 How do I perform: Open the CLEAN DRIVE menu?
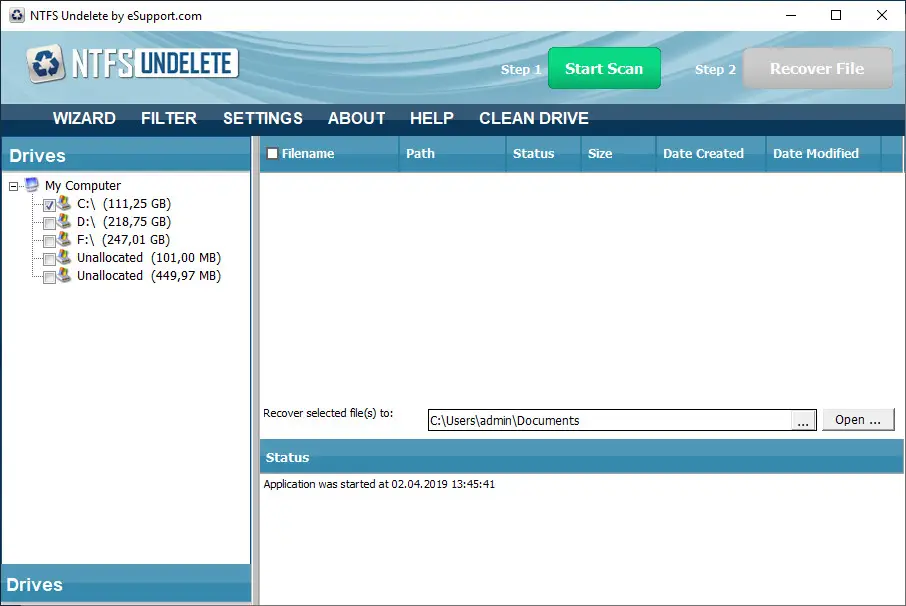[534, 118]
